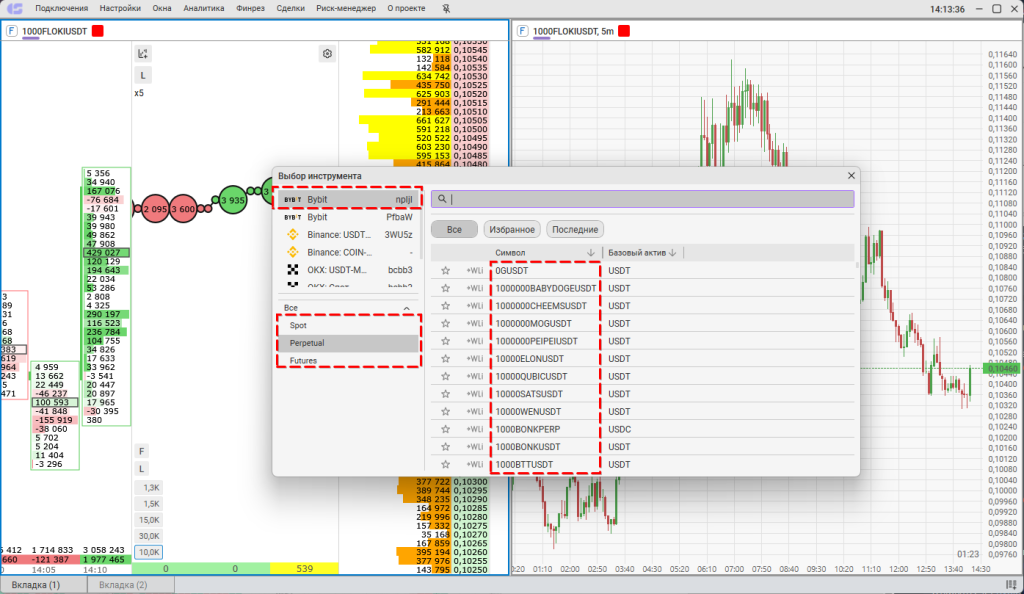This screenshot has width=1024, height=594.
Task: Click the red square next to 1000FLOKIUSDT, 5m
Action: pyautogui.click(x=623, y=31)
